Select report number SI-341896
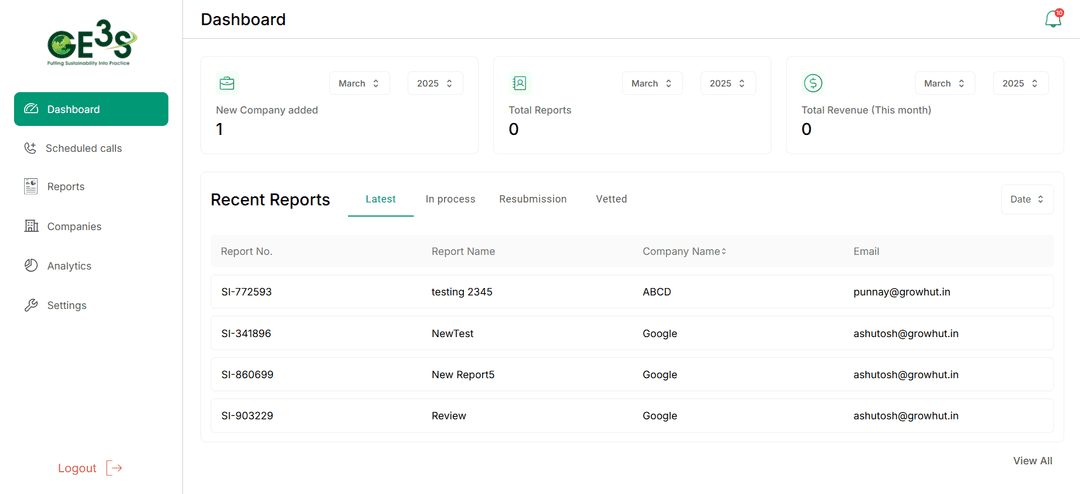 click(247, 333)
